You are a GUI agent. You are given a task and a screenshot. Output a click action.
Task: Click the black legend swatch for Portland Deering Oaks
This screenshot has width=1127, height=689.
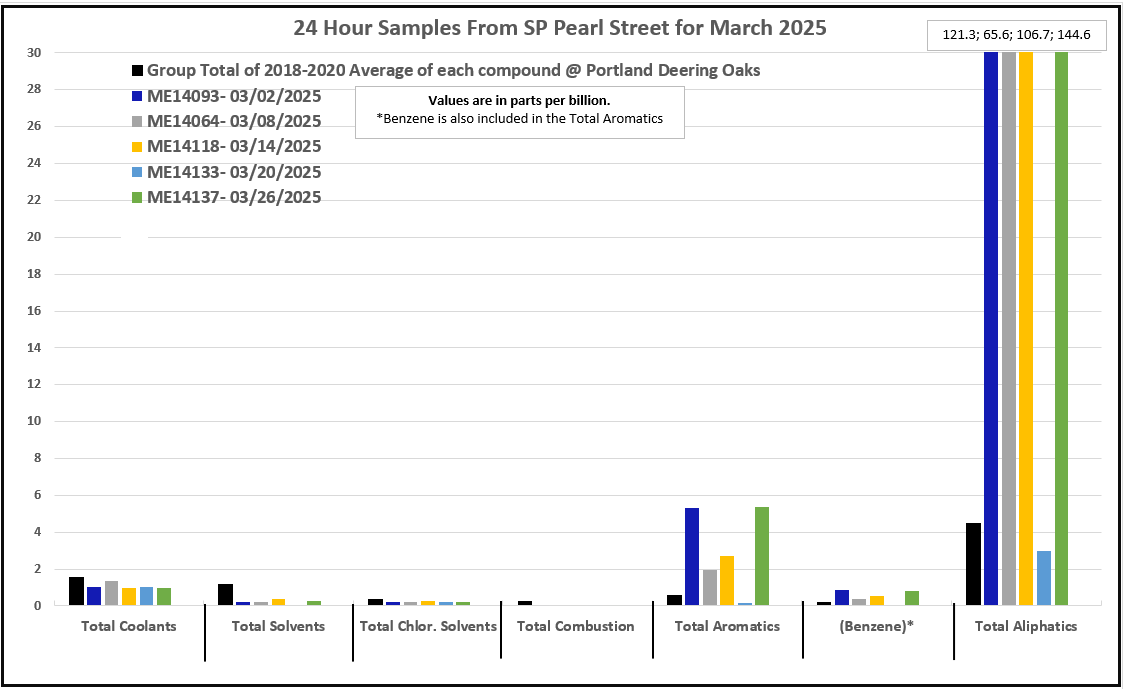point(138,71)
